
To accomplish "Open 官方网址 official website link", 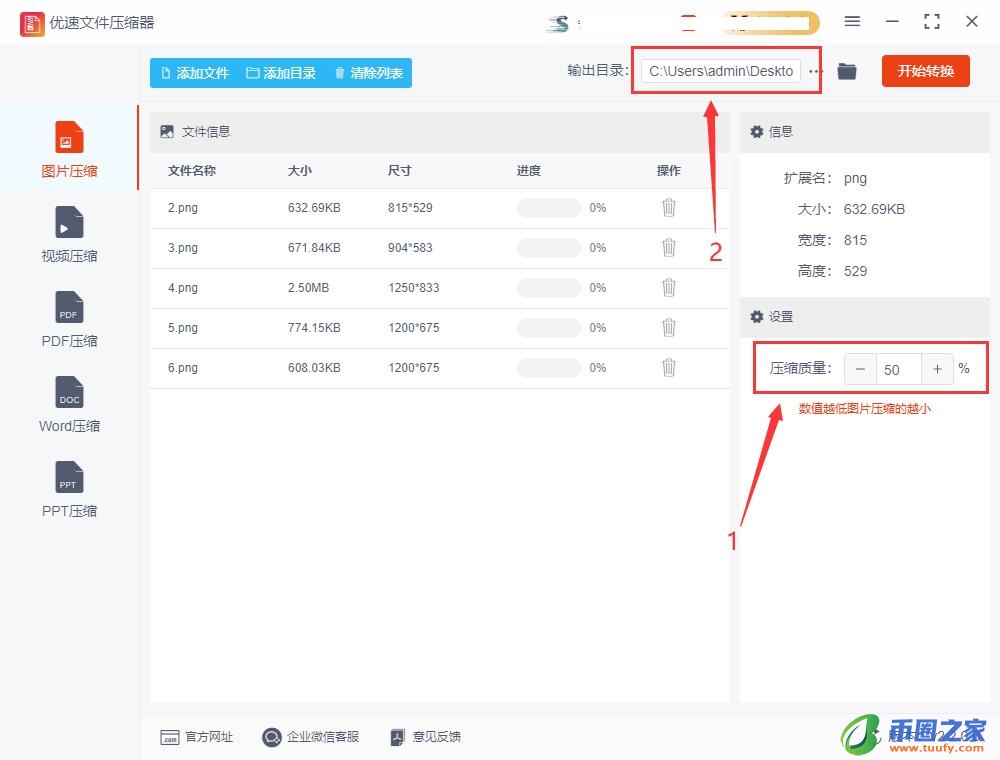I will click(x=197, y=737).
